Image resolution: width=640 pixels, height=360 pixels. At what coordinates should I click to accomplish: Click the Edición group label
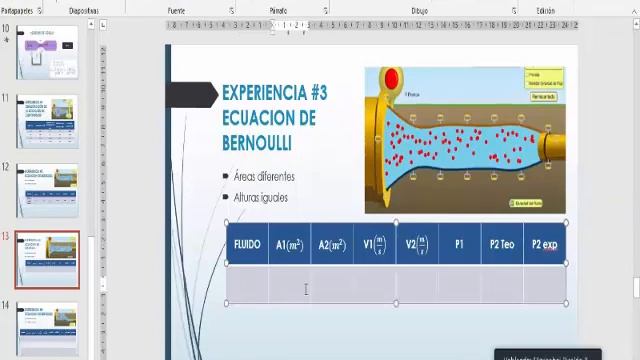546,11
